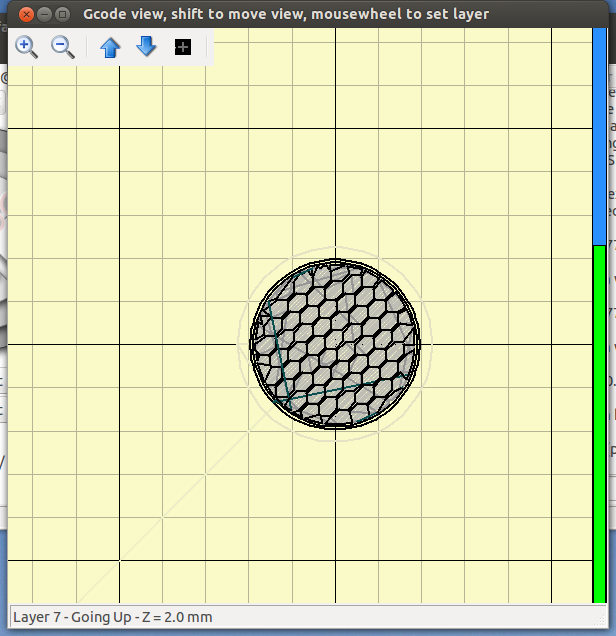Zoom out of the gcode view
This screenshot has height=636, width=616.
(63, 47)
